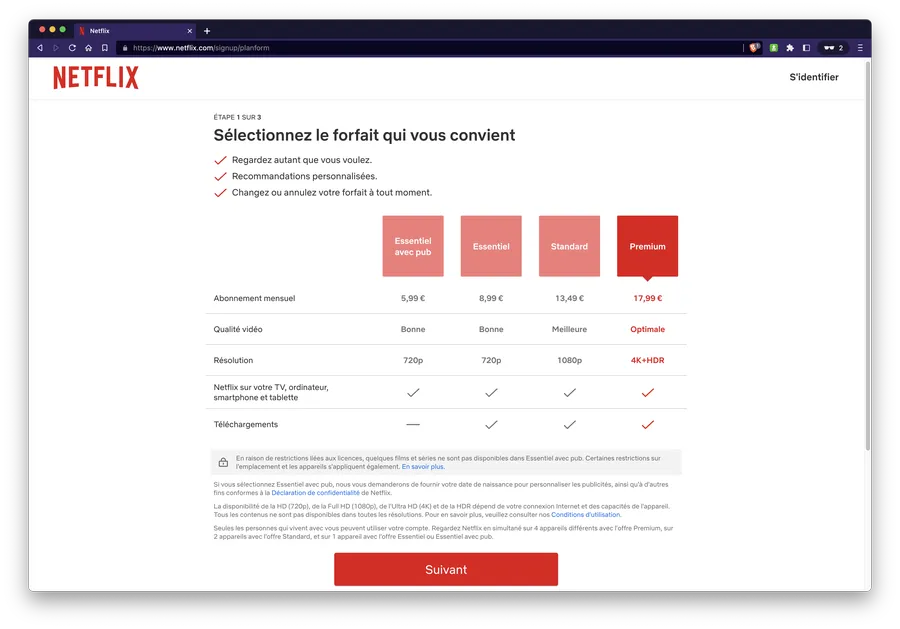Viewport: 900px width, 629px height.
Task: Click the Optimale video quality cell
Action: (647, 329)
